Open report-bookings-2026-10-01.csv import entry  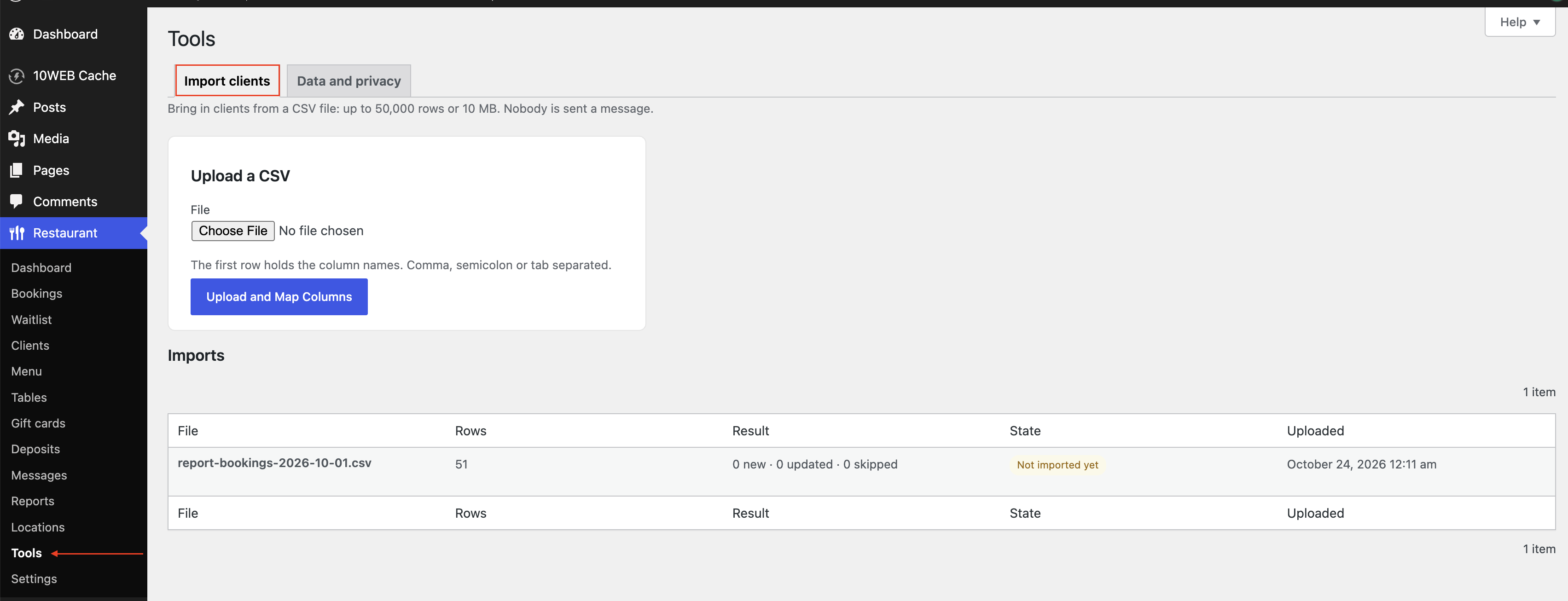coord(274,463)
